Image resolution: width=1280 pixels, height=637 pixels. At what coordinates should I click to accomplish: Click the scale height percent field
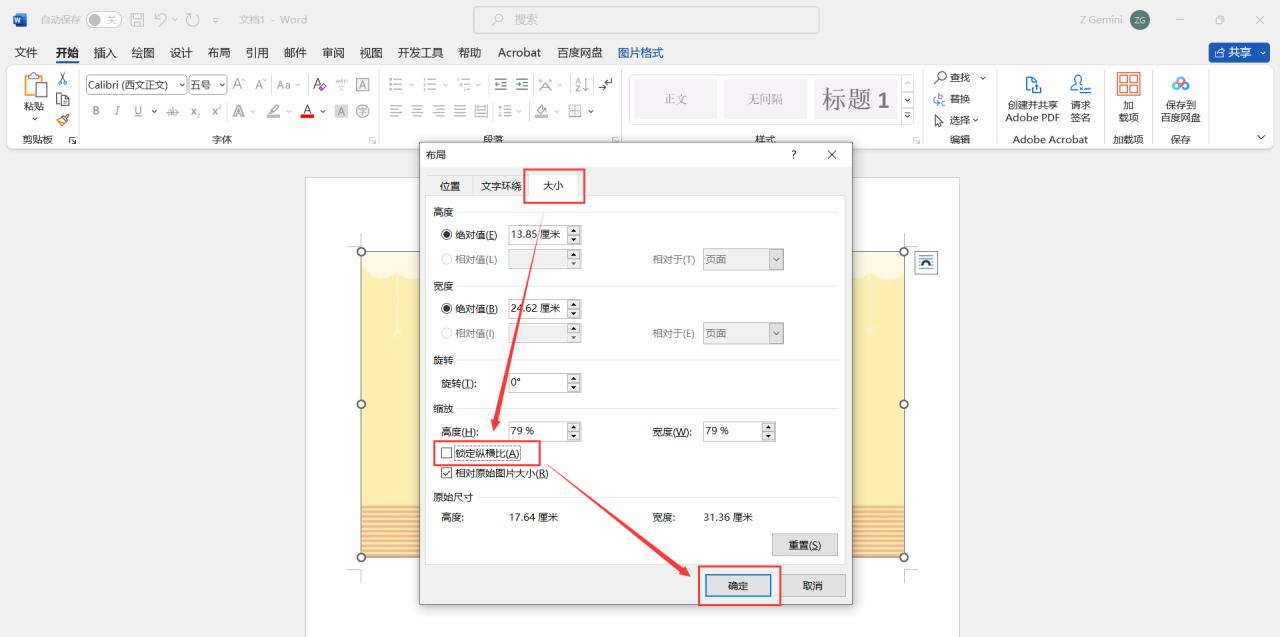(x=537, y=432)
